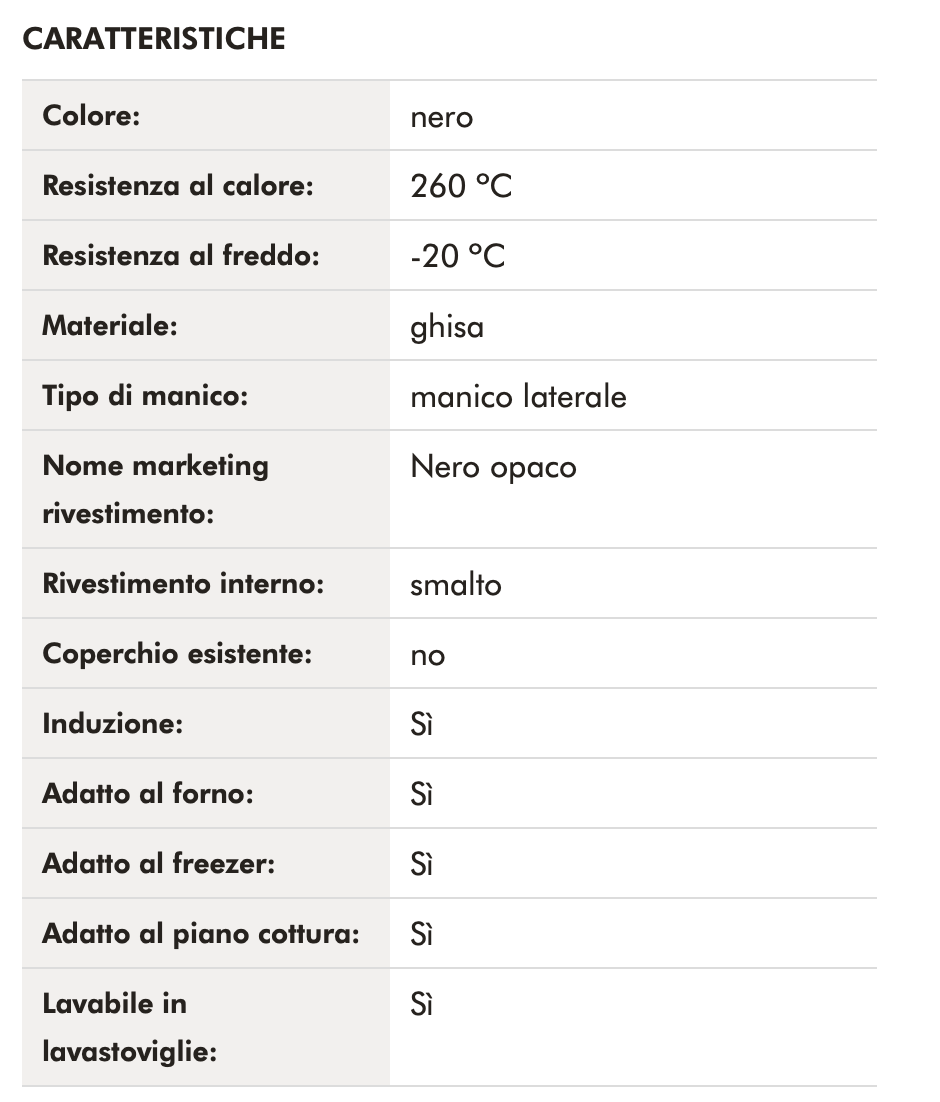Click the "Adatto al piano cottura:" label
The width and height of the screenshot is (940, 1102).
pyautogui.click(x=200, y=934)
